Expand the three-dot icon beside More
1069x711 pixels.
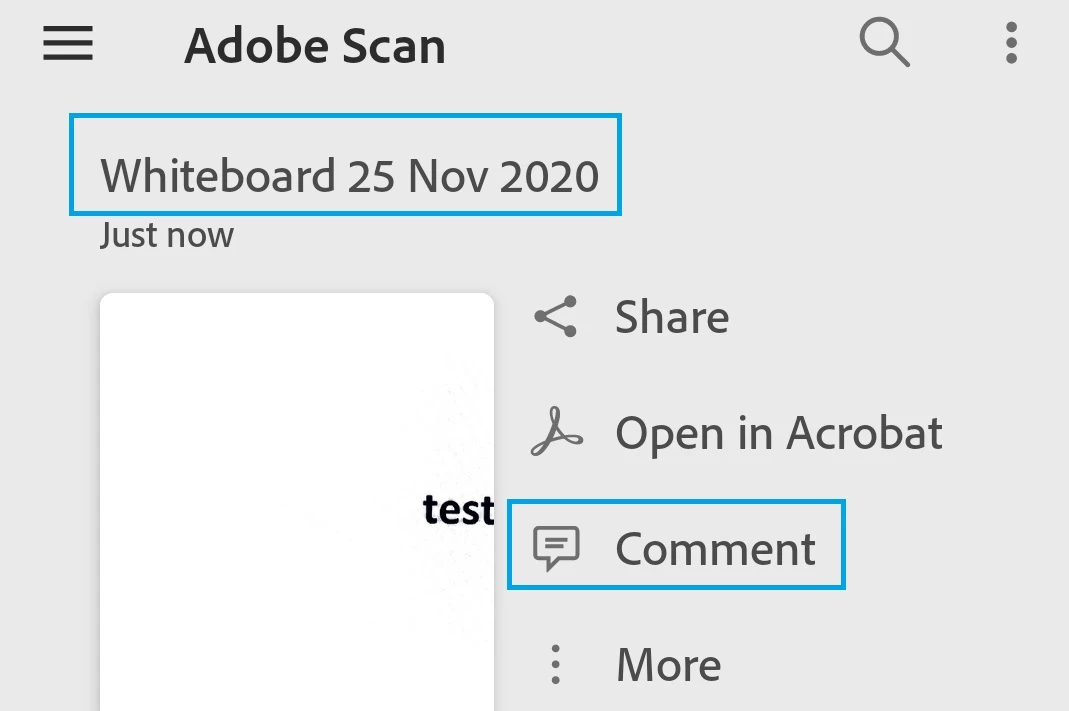(x=556, y=664)
